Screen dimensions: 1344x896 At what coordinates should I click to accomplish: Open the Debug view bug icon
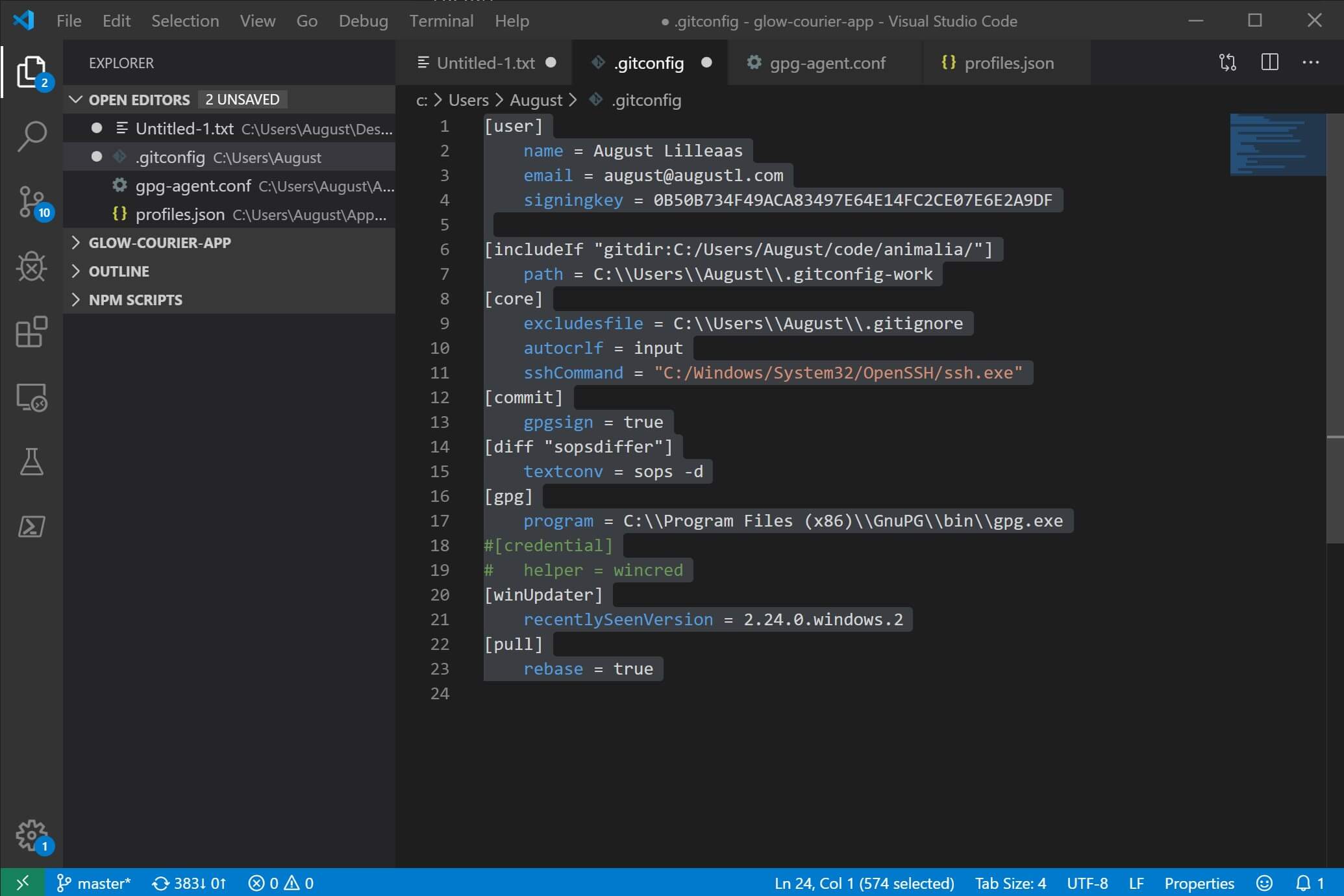(31, 266)
